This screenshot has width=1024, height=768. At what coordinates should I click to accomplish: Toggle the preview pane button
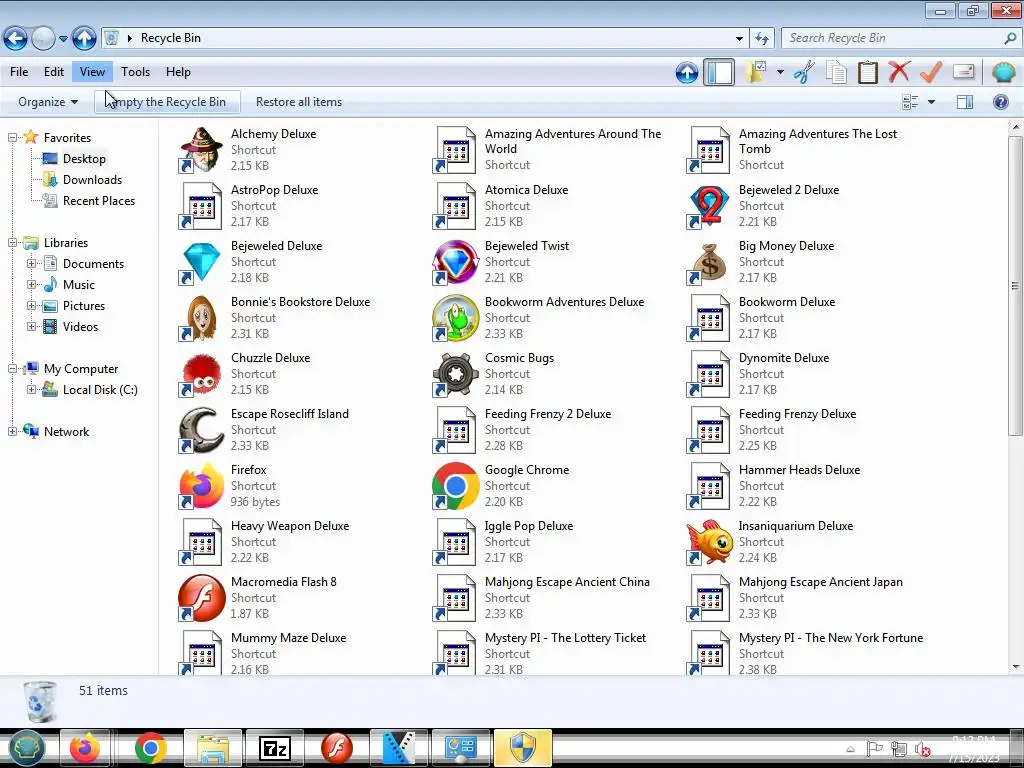point(965,102)
